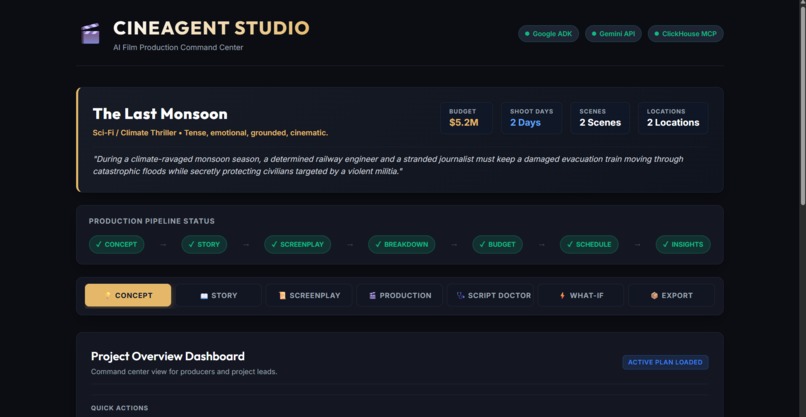Click the ClickHouse MCP status badge
The height and width of the screenshot is (417, 806).
tap(686, 34)
